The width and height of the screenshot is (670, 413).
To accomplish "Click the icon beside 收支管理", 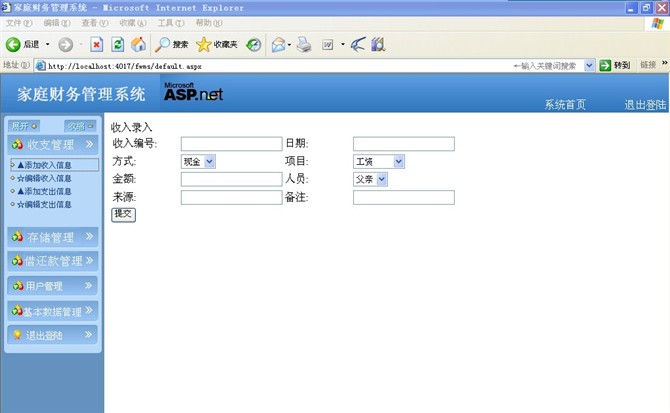I will click(17, 144).
